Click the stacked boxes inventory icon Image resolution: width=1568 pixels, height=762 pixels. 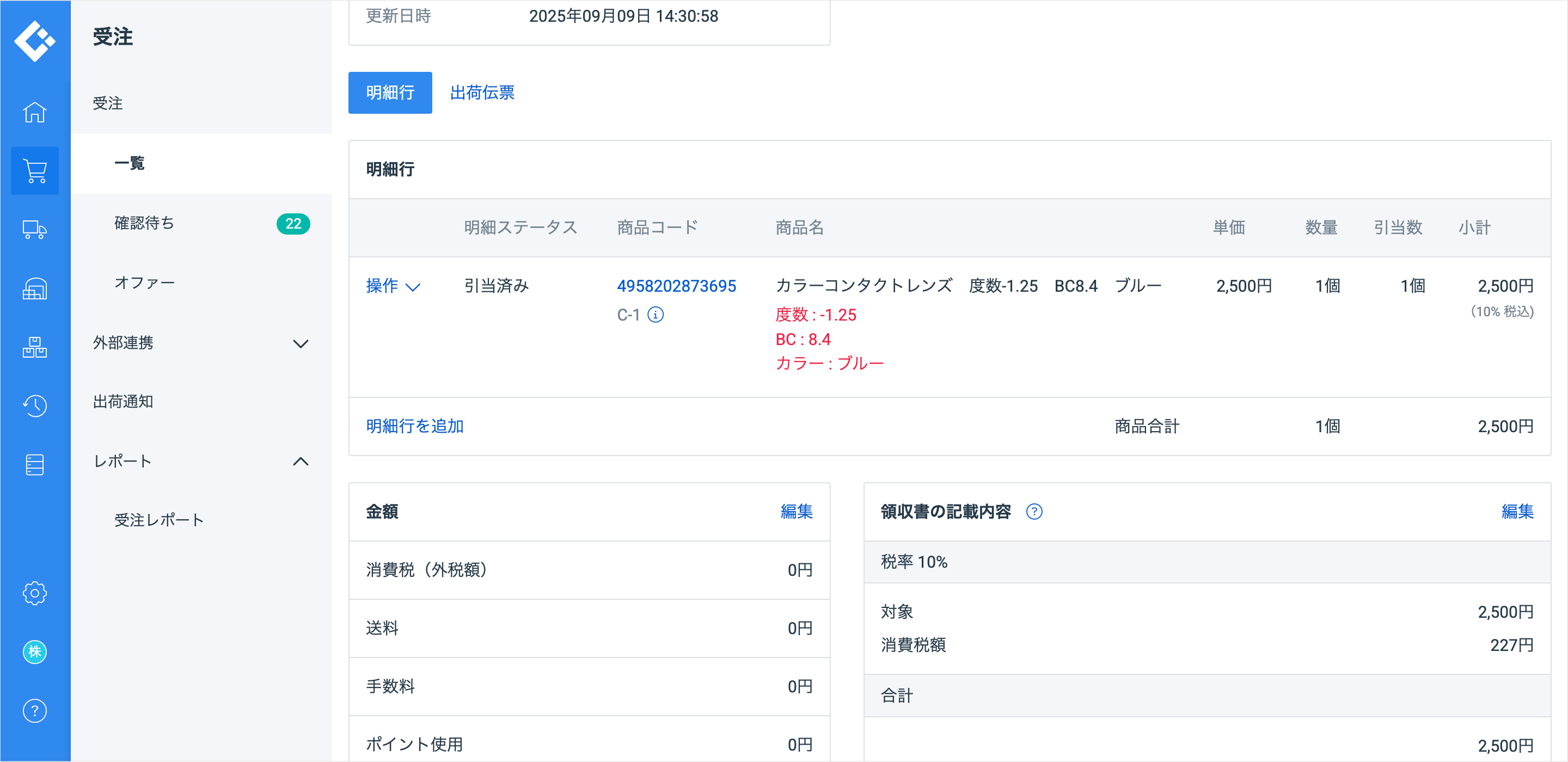point(35,347)
